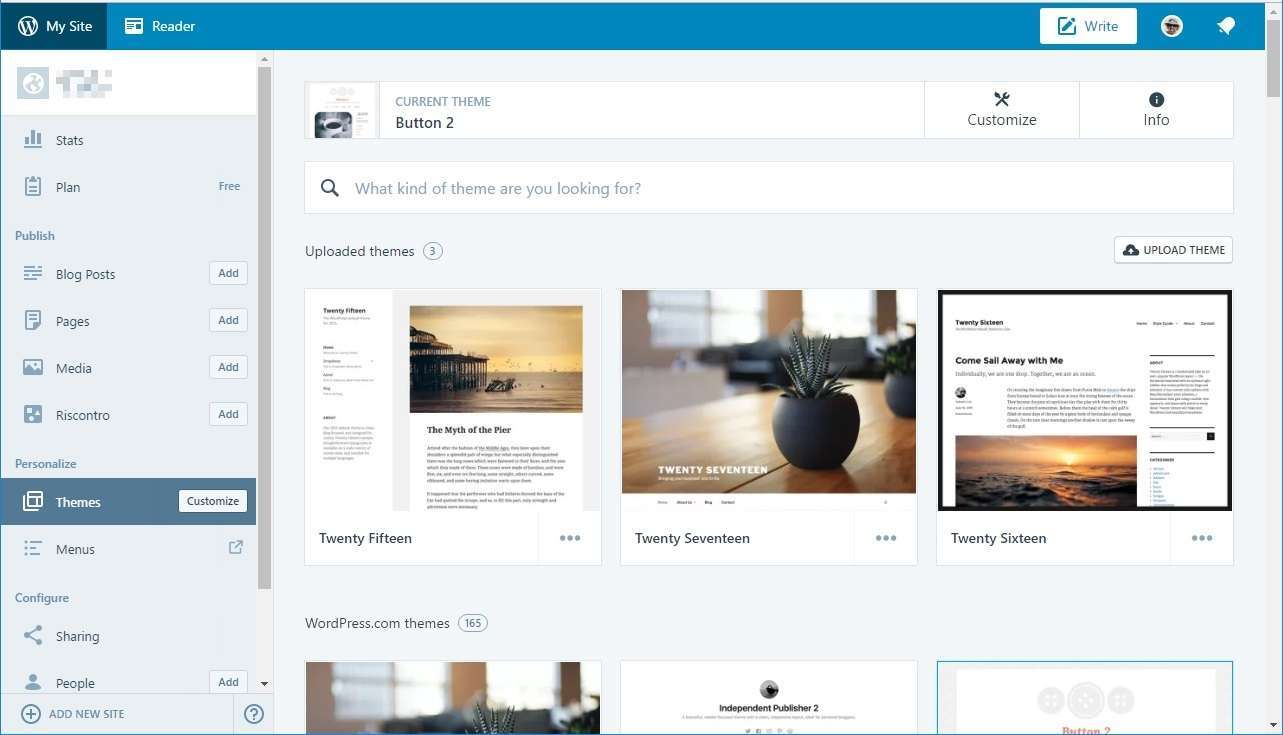Open Media in the sidebar
The image size is (1283, 735).
tap(73, 368)
